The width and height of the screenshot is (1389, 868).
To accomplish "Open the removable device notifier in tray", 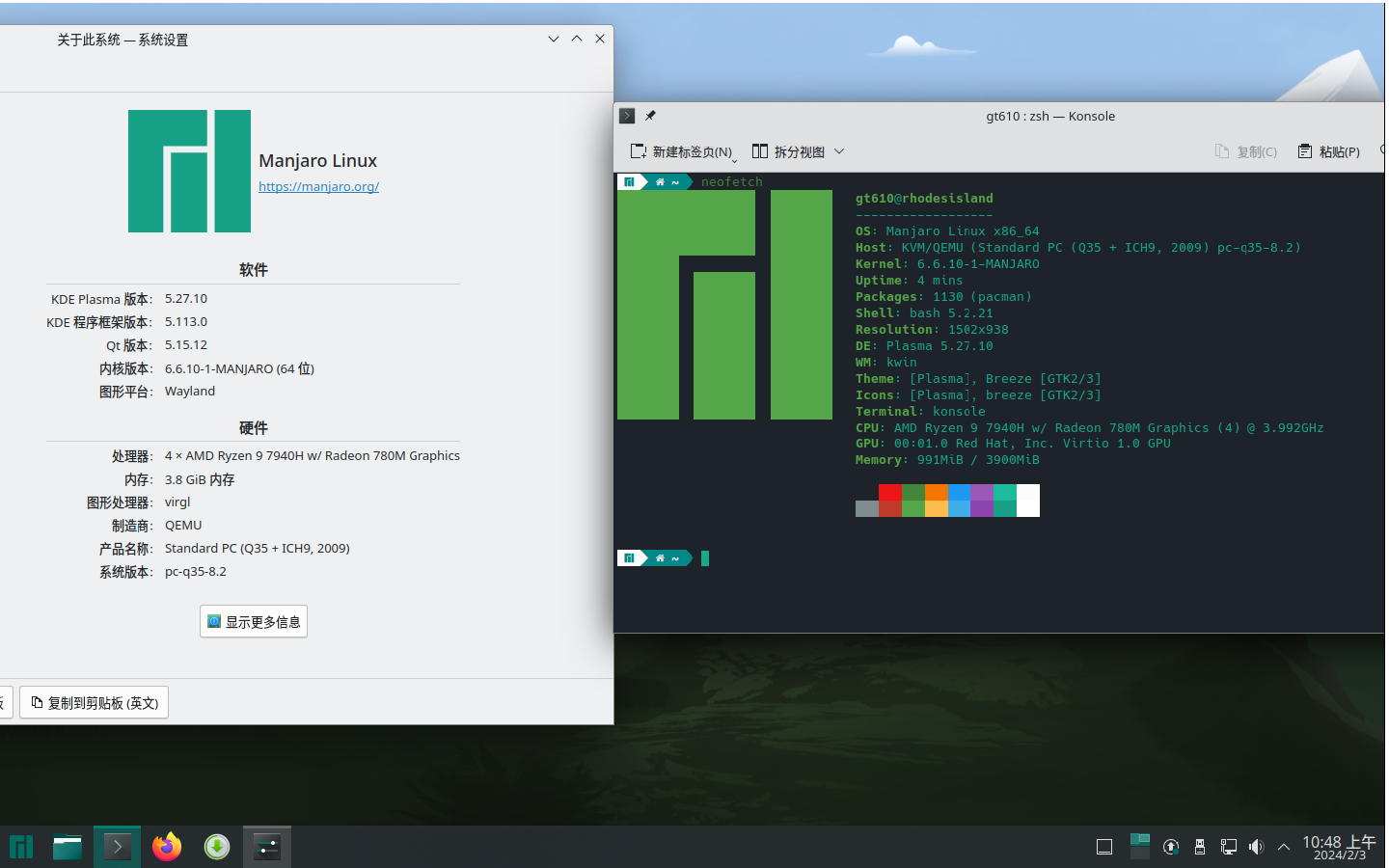I will [x=1200, y=846].
